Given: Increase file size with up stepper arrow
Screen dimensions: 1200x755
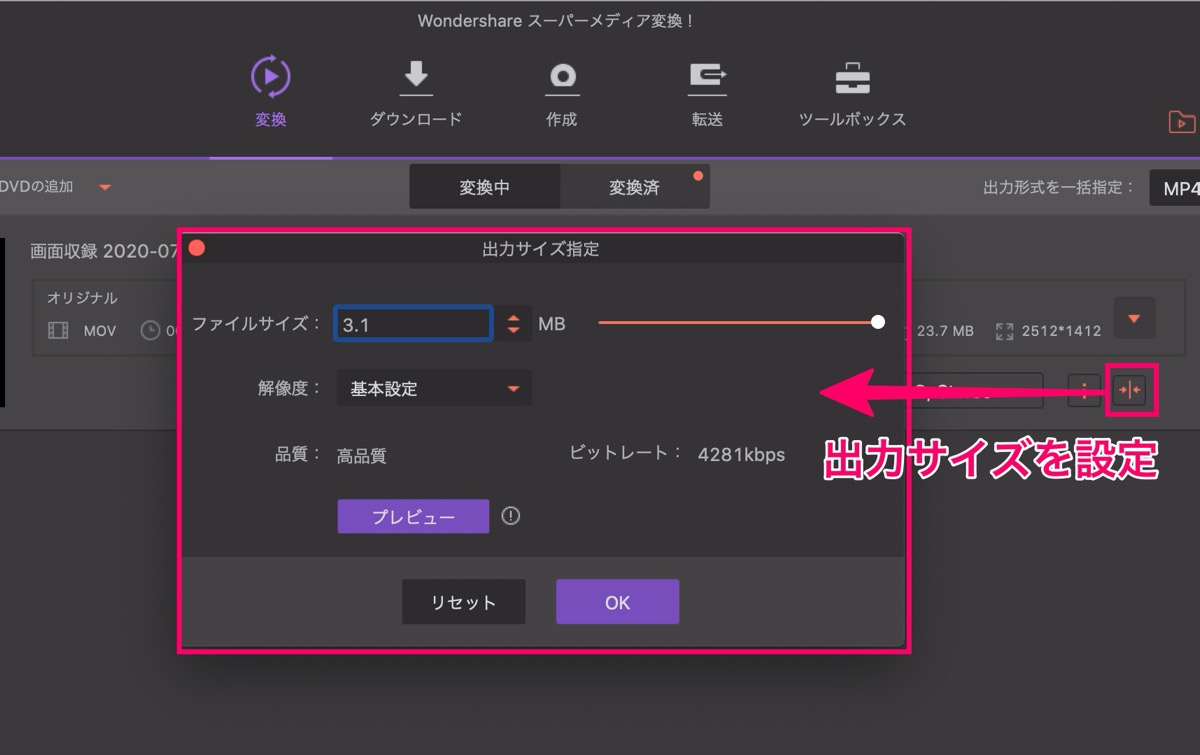Looking at the screenshot, I should (x=514, y=318).
